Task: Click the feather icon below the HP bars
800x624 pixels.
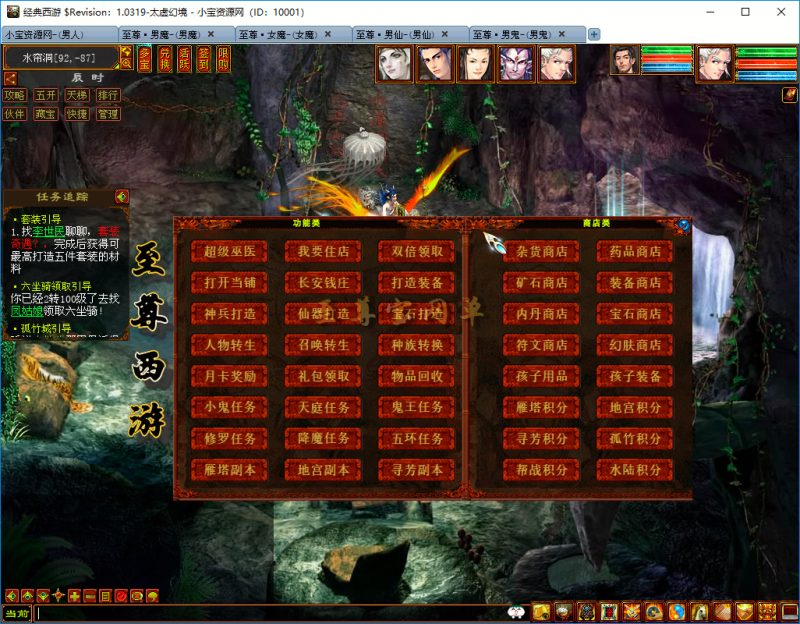Action: click(789, 94)
